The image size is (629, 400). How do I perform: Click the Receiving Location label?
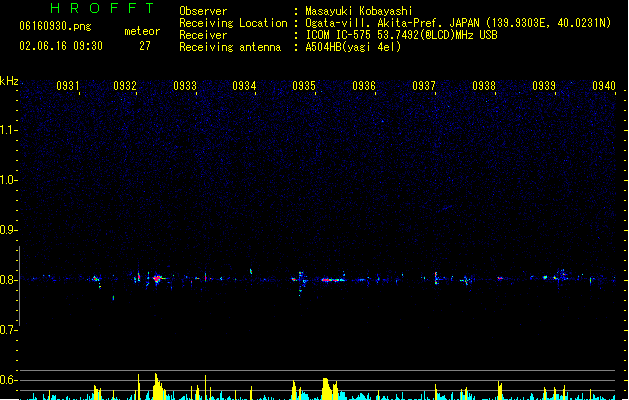[x=233, y=23]
